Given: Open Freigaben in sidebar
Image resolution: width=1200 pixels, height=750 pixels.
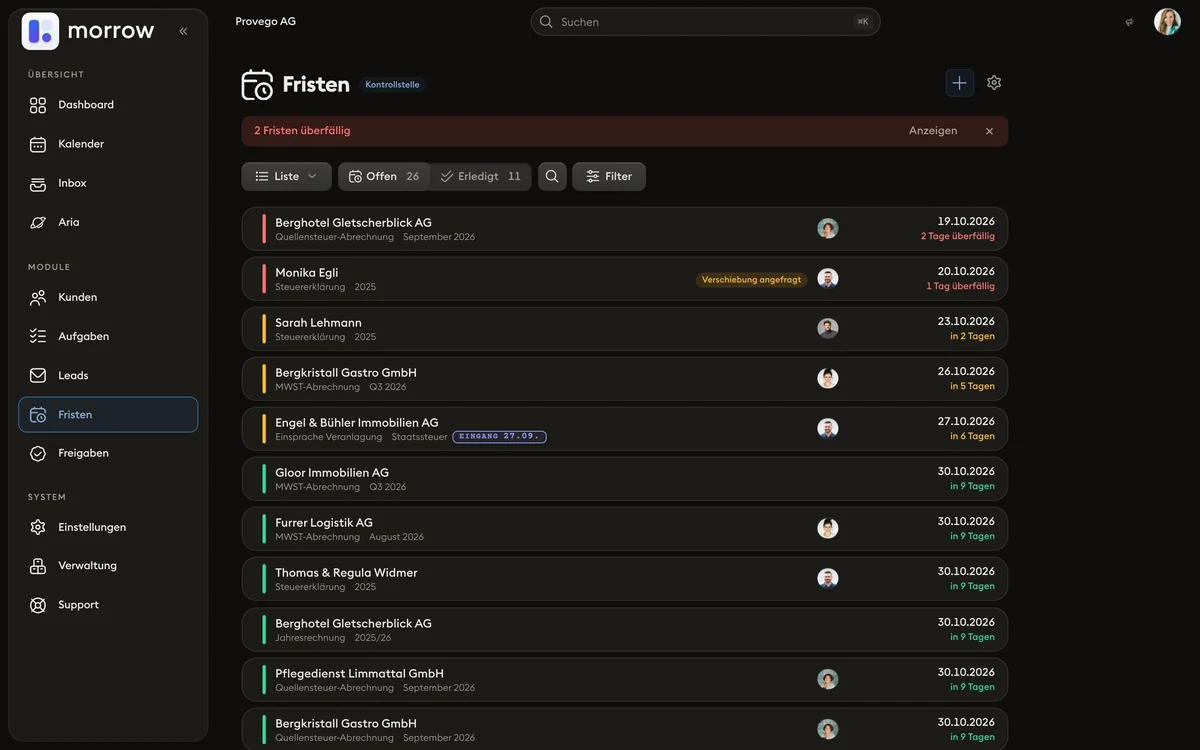Looking at the screenshot, I should [x=108, y=453].
